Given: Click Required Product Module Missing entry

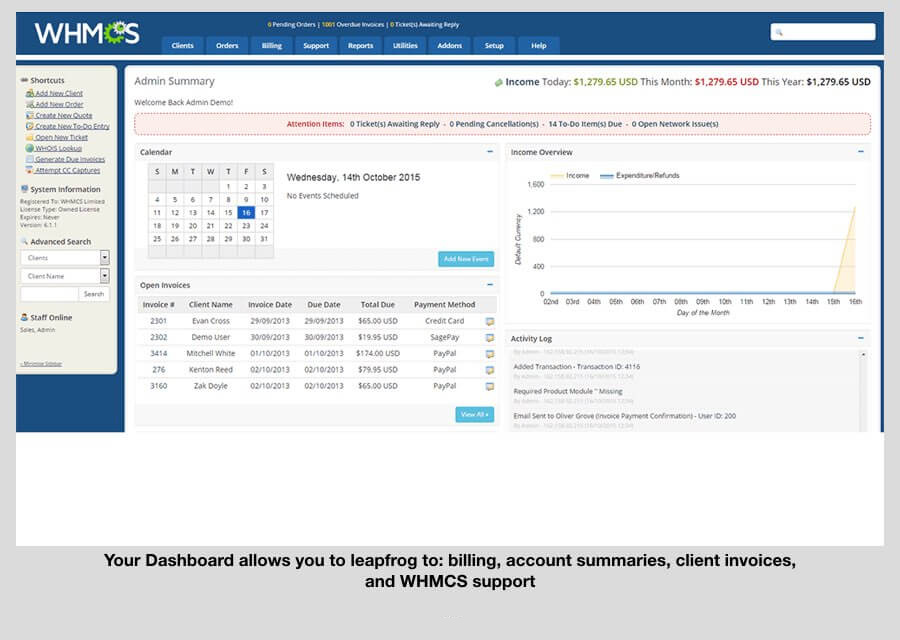Looking at the screenshot, I should pos(568,391).
